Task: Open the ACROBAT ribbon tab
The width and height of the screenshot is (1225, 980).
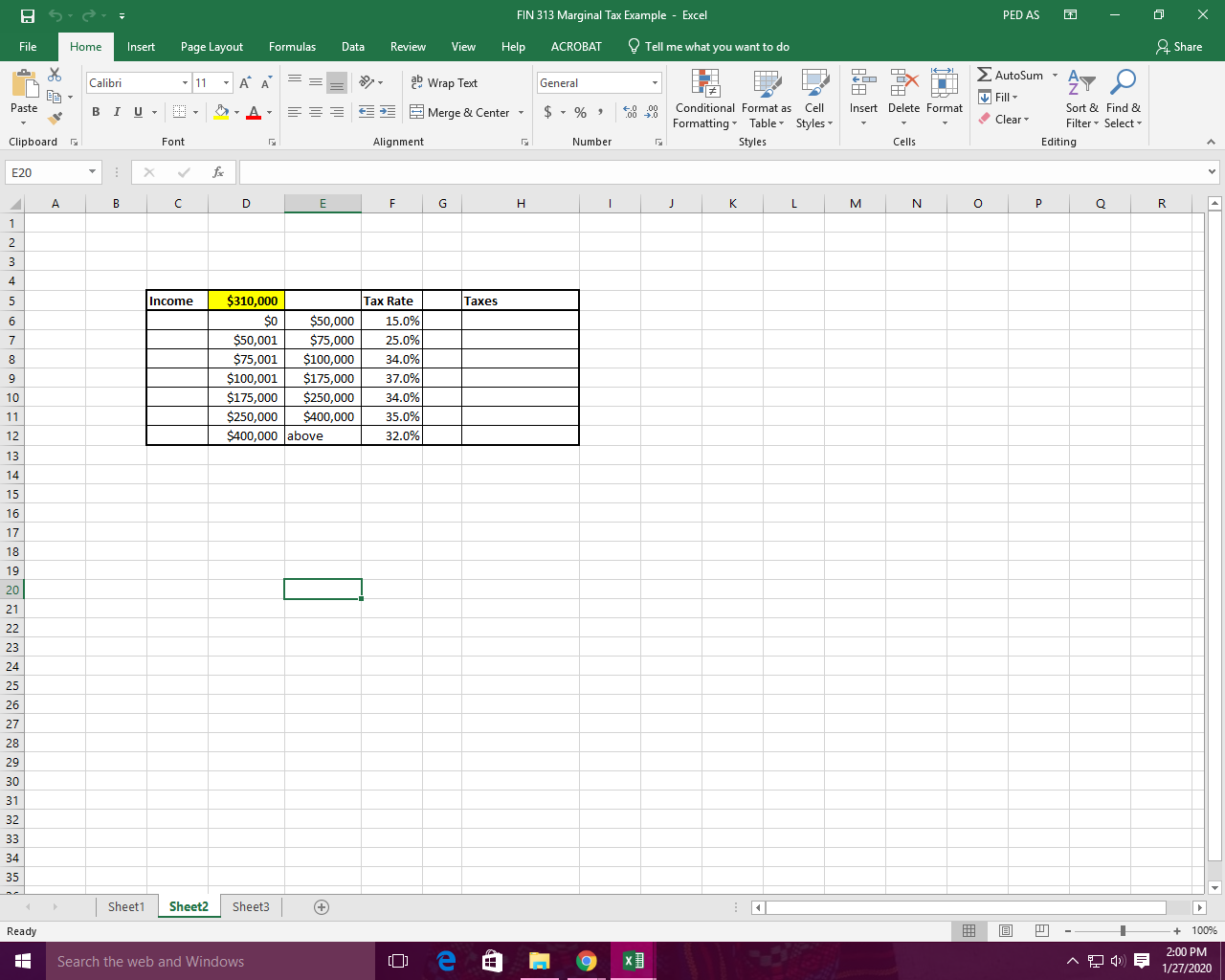Action: coord(576,46)
